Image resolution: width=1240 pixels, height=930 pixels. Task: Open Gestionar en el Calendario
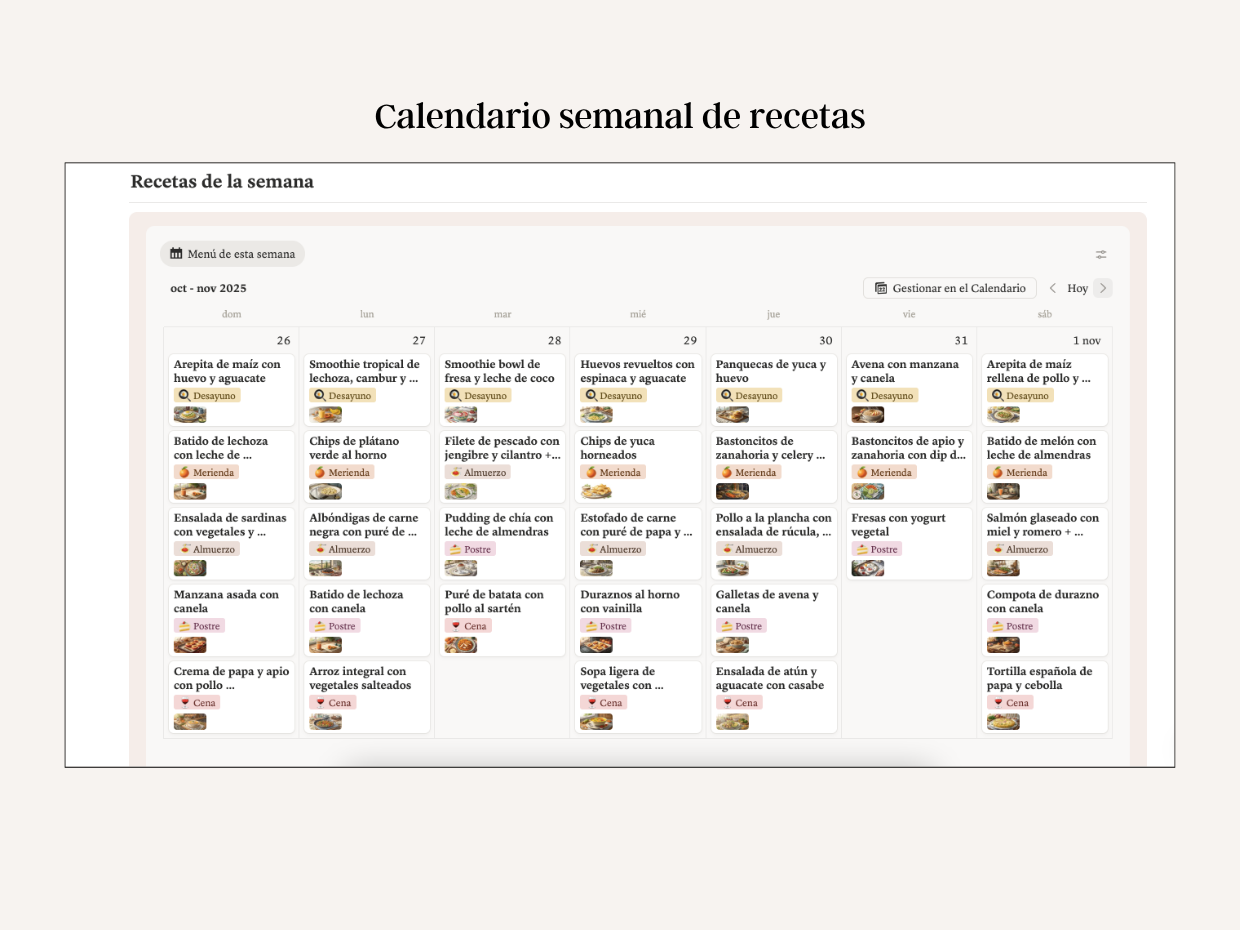[949, 287]
